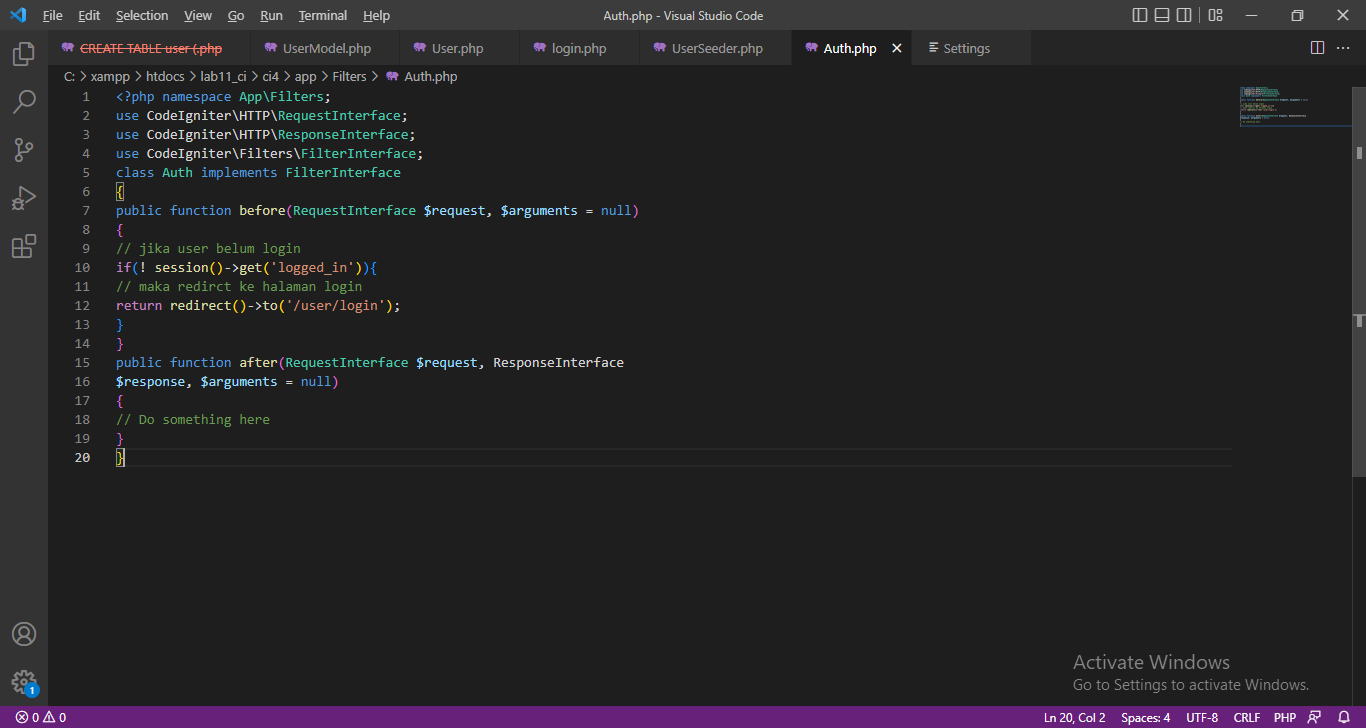This screenshot has width=1366, height=728.
Task: Click the errors and warnings status indicator
Action: pos(38,717)
